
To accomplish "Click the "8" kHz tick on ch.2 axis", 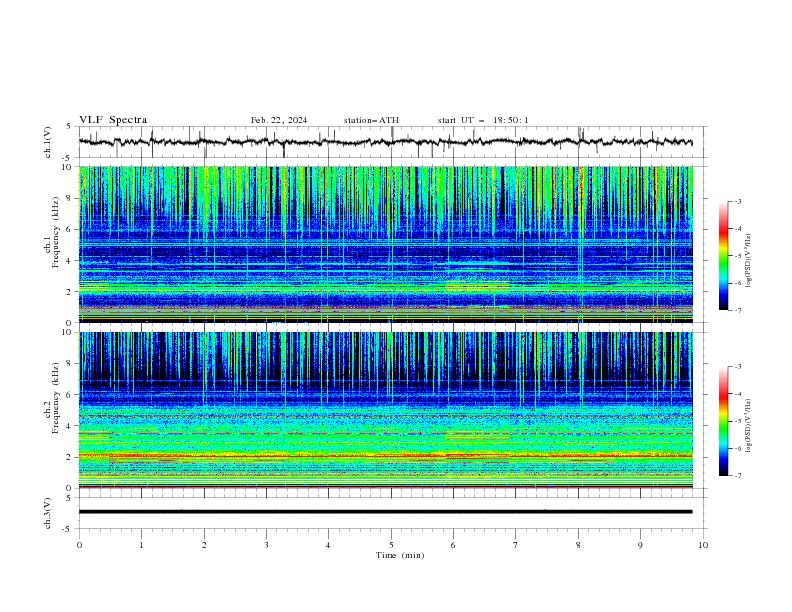I will tap(71, 364).
